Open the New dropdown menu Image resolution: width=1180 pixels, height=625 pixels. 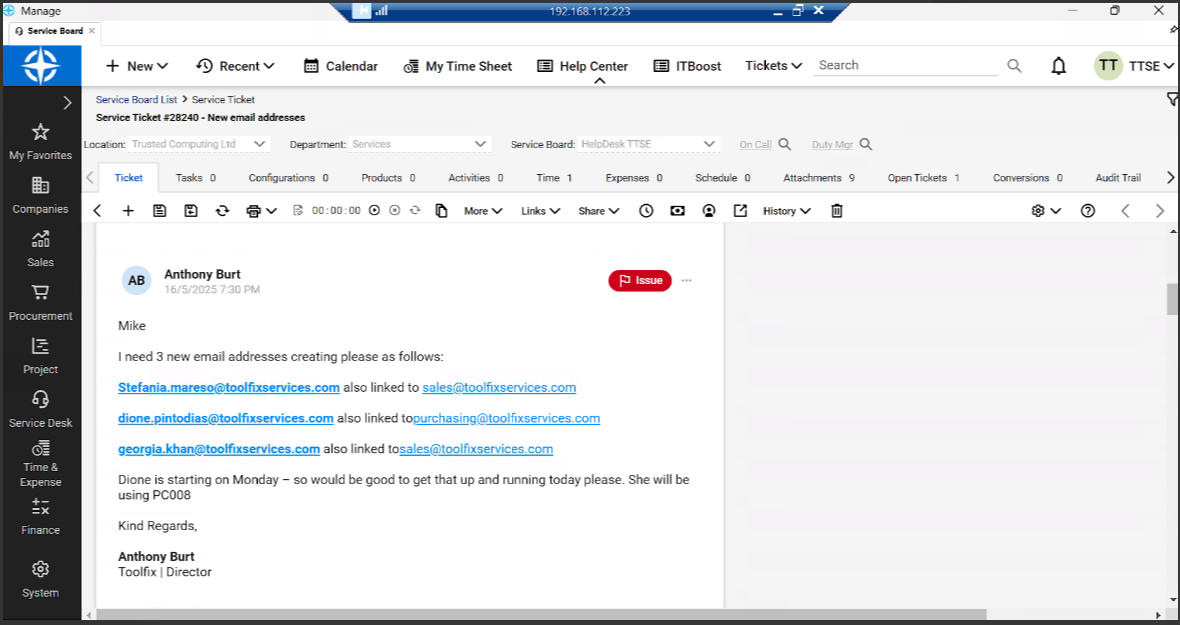(136, 66)
